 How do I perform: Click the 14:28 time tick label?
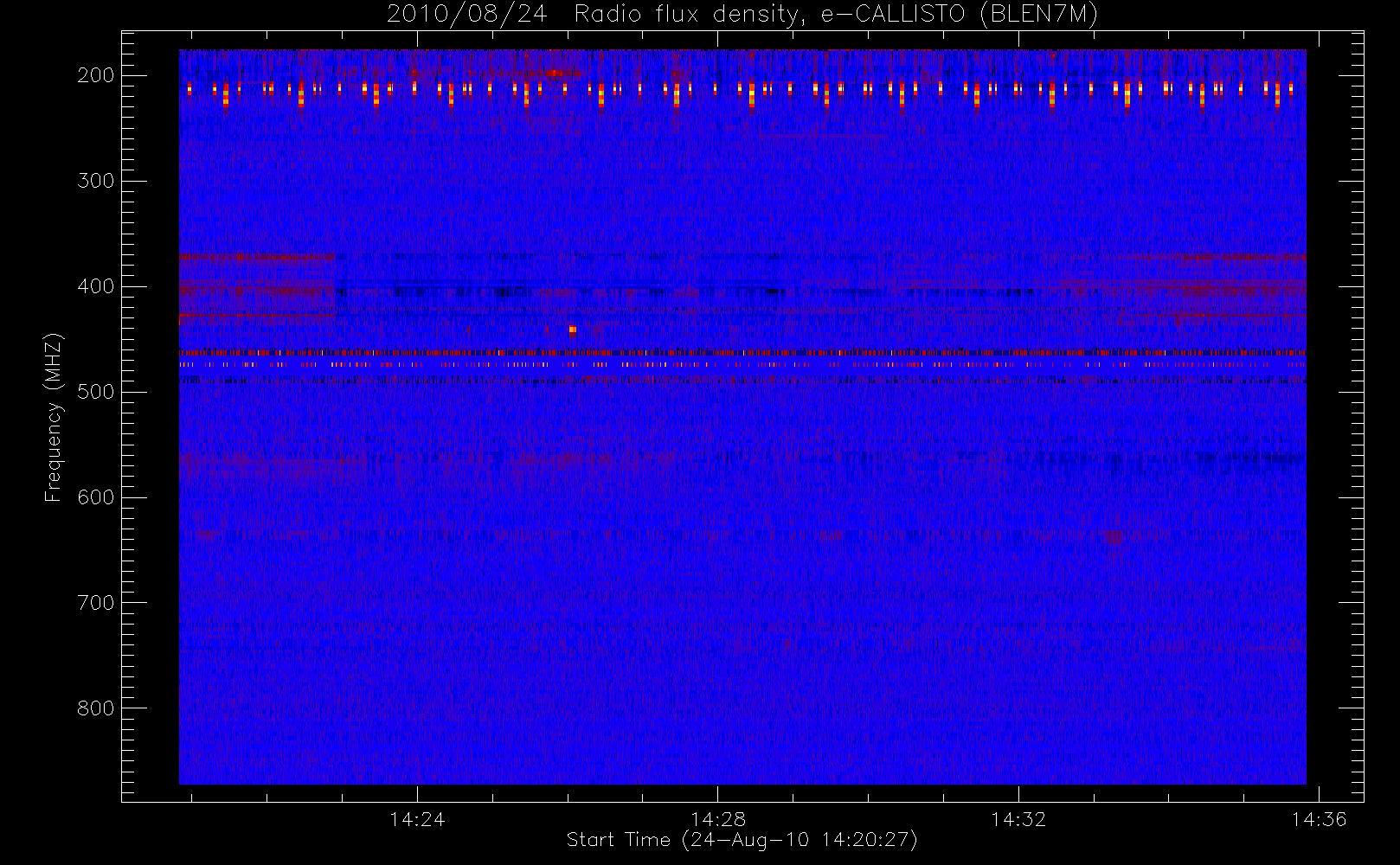[x=717, y=819]
